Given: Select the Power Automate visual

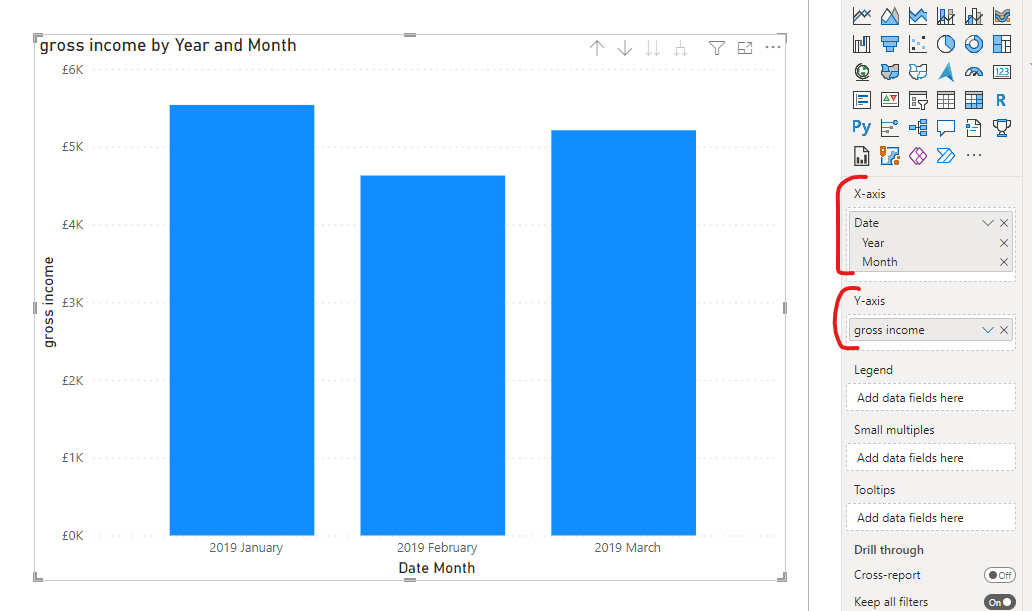Looking at the screenshot, I should 946,156.
